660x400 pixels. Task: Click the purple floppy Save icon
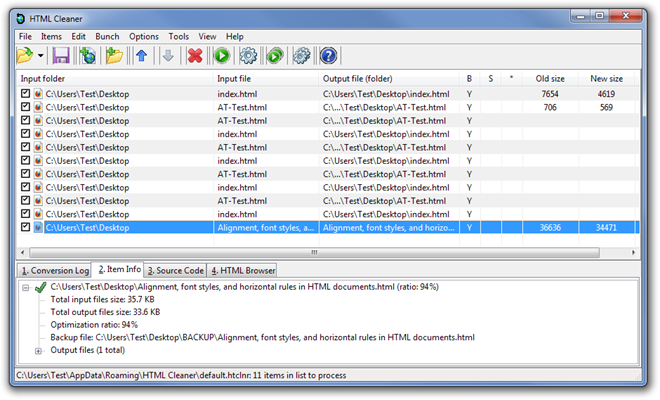pyautogui.click(x=61, y=56)
